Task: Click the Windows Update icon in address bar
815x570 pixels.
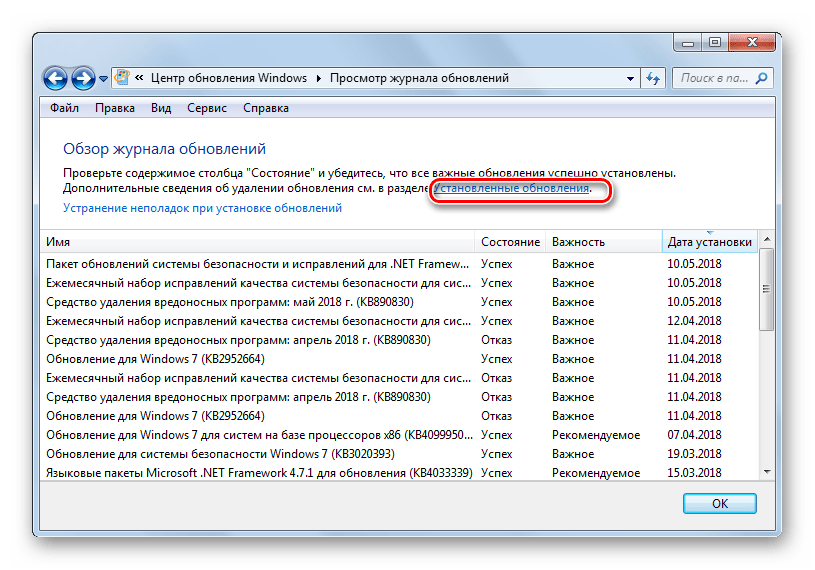Action: tap(122, 77)
